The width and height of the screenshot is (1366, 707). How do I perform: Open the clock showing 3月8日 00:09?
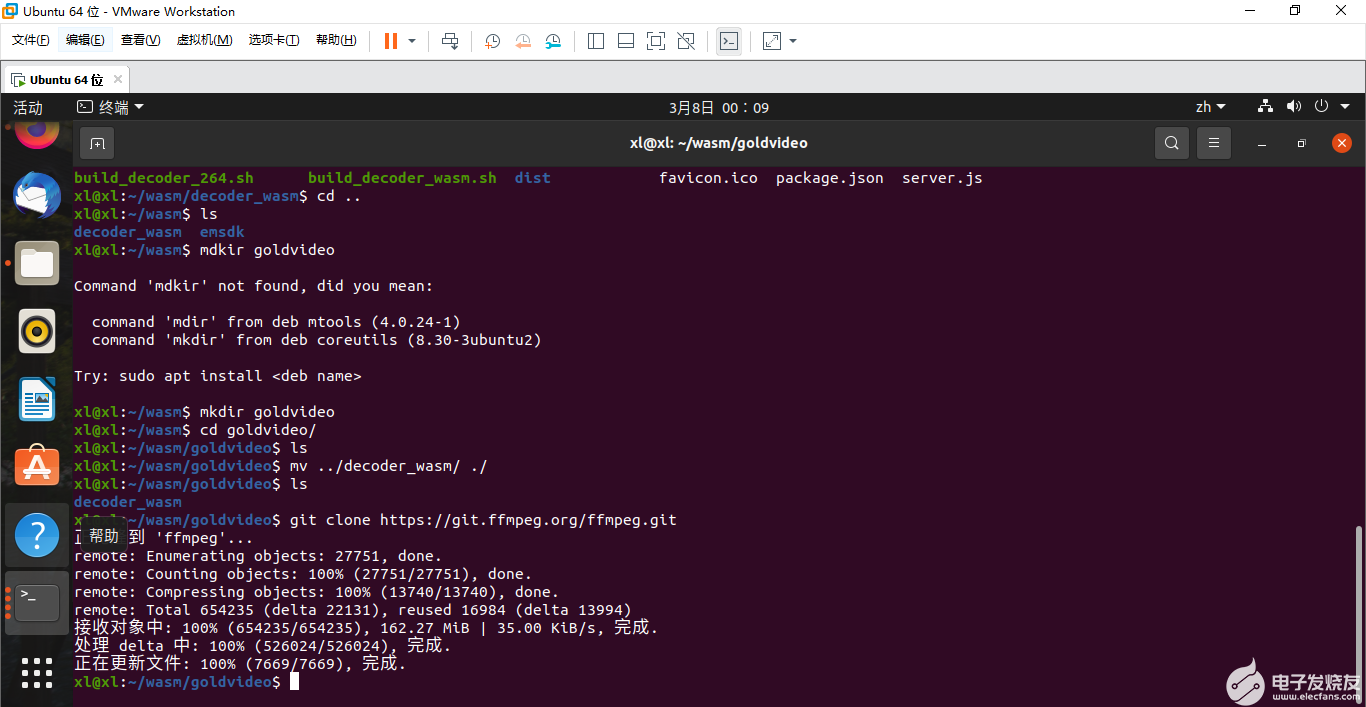(719, 107)
